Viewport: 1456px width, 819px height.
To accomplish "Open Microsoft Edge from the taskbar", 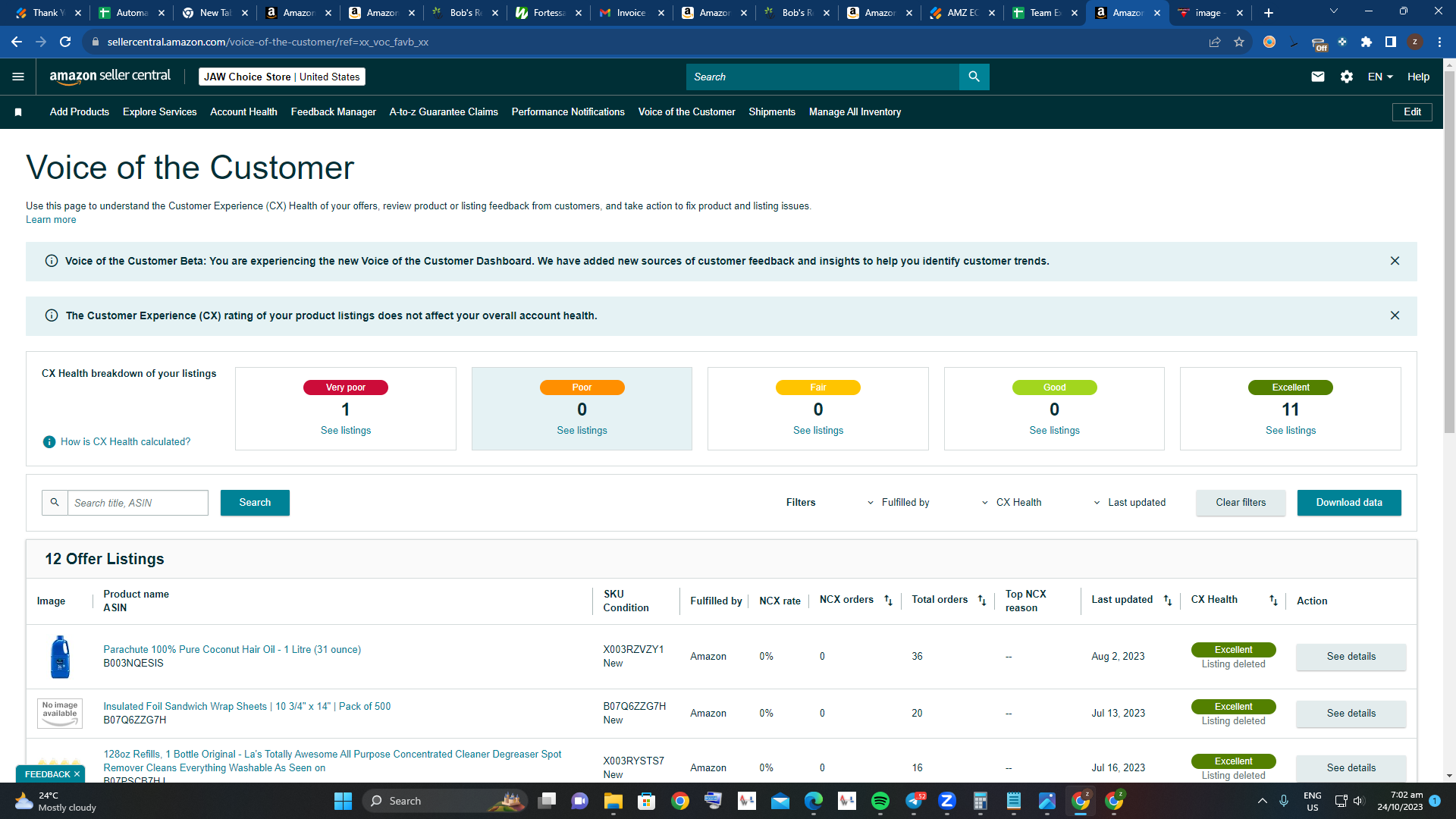I will (x=813, y=801).
